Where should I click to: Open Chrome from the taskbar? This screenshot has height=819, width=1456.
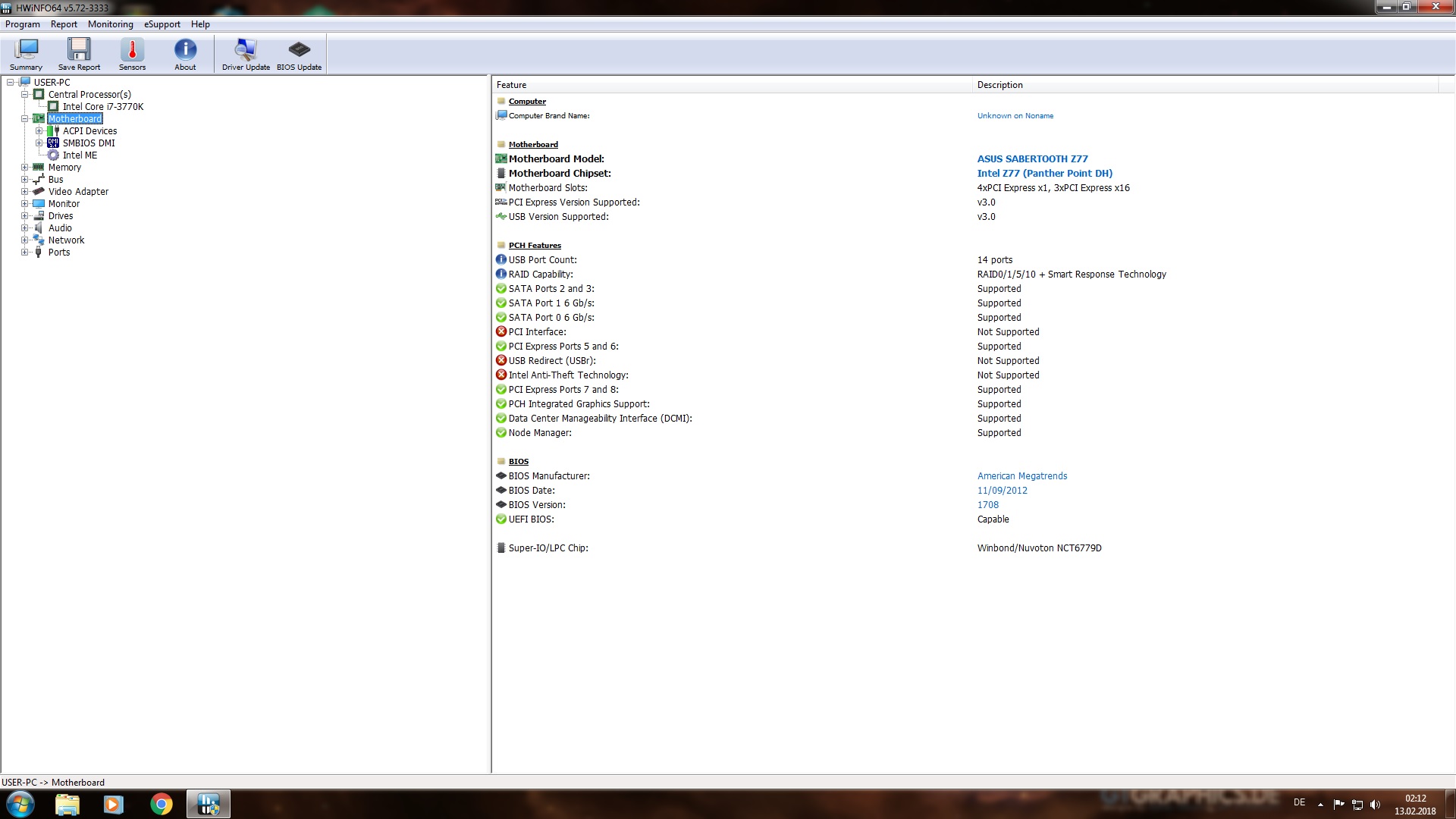tap(161, 804)
